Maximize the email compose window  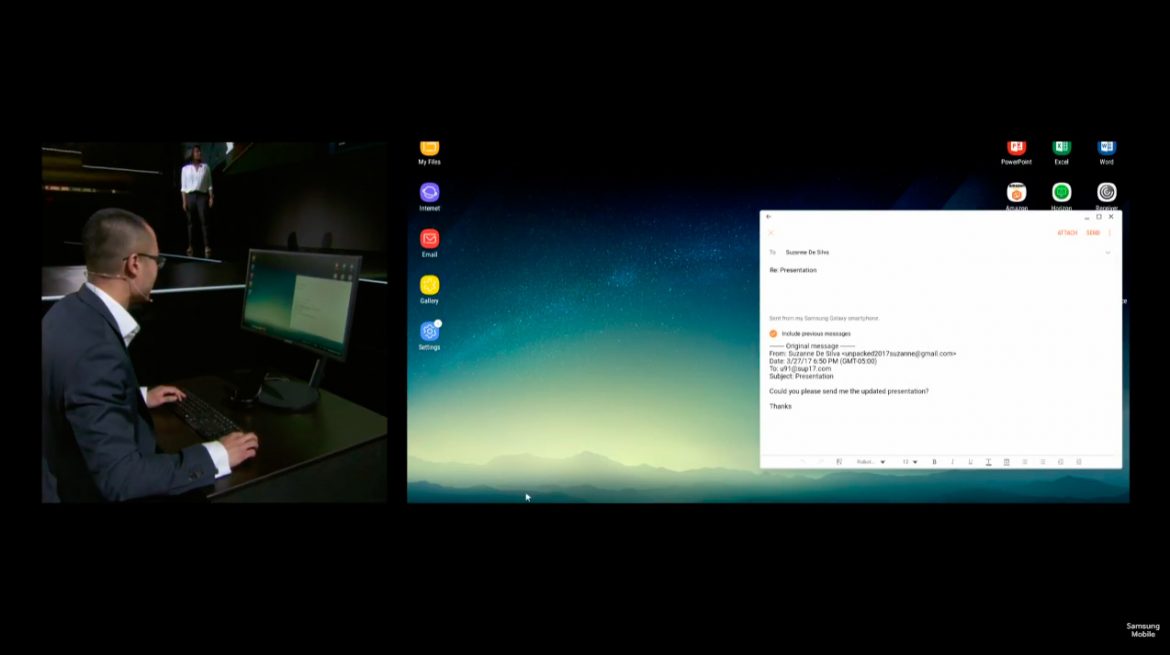click(1098, 216)
